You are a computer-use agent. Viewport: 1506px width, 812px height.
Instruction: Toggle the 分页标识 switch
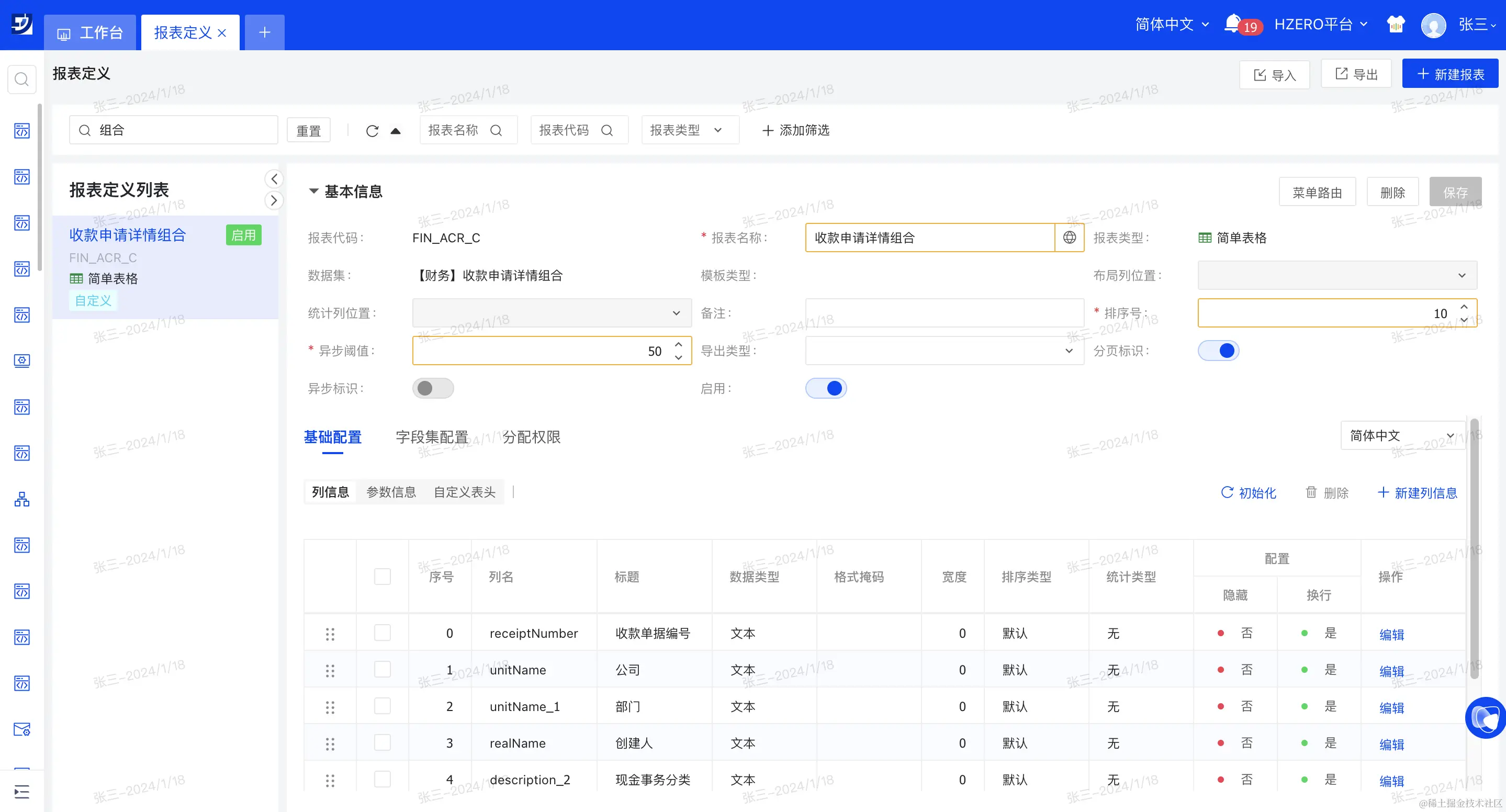1218,351
